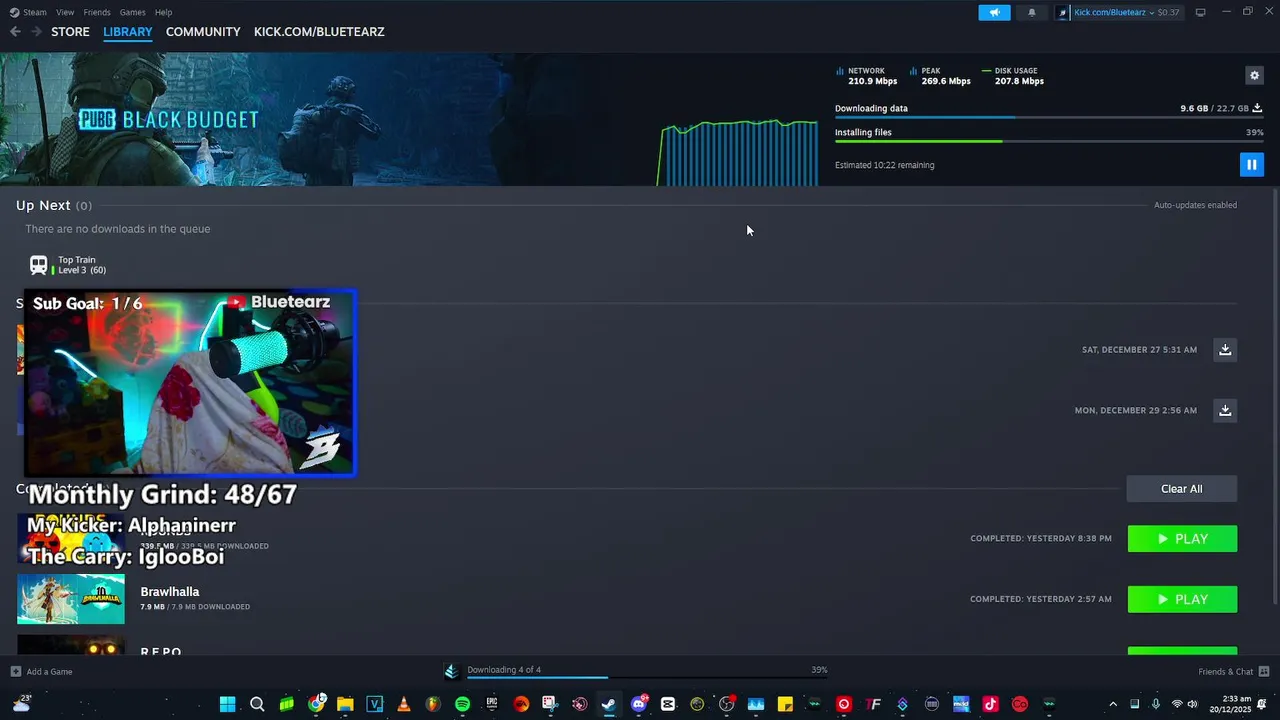Click the Add a Game label
The width and height of the screenshot is (1280, 720).
point(50,672)
